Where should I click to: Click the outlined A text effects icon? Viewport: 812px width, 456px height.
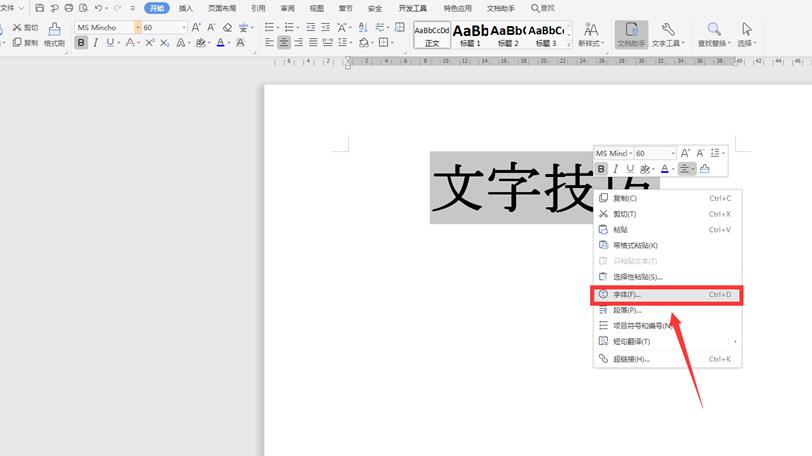180,42
